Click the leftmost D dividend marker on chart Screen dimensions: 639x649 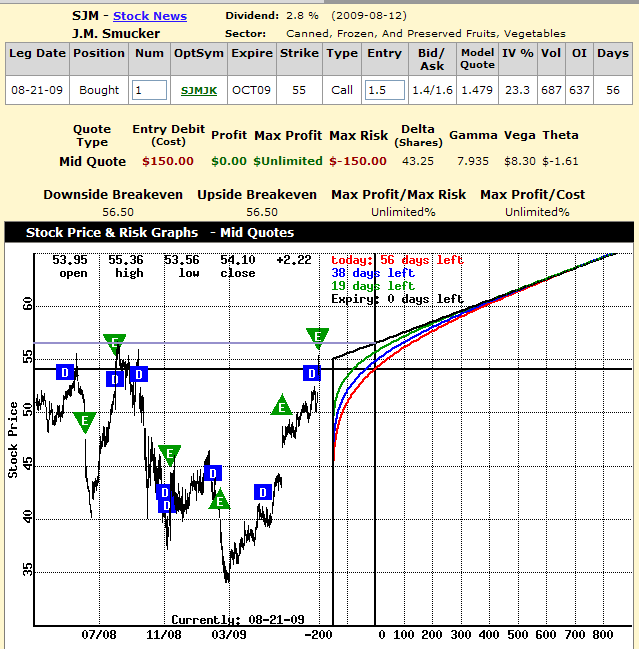66,372
